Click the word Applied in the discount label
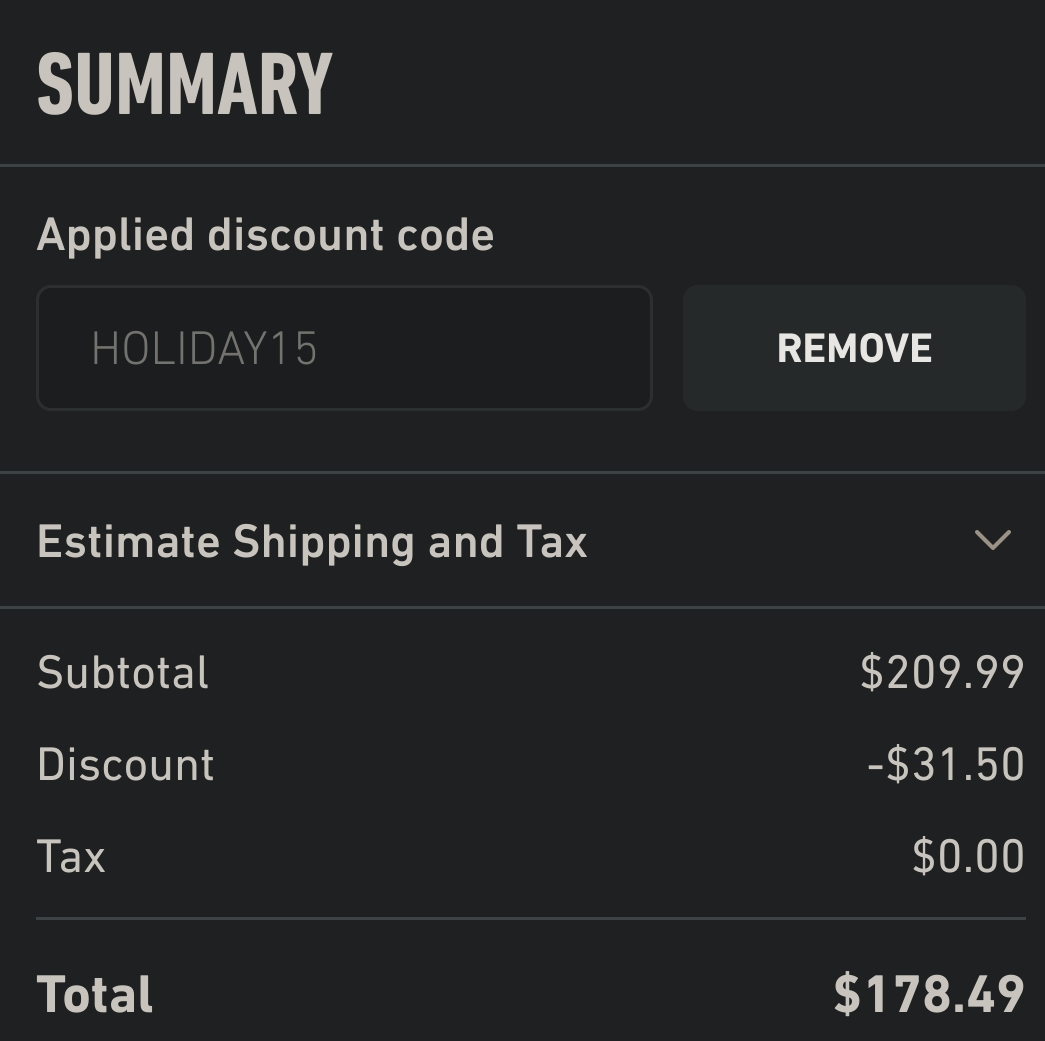The width and height of the screenshot is (1045, 1041). pyautogui.click(x=115, y=236)
